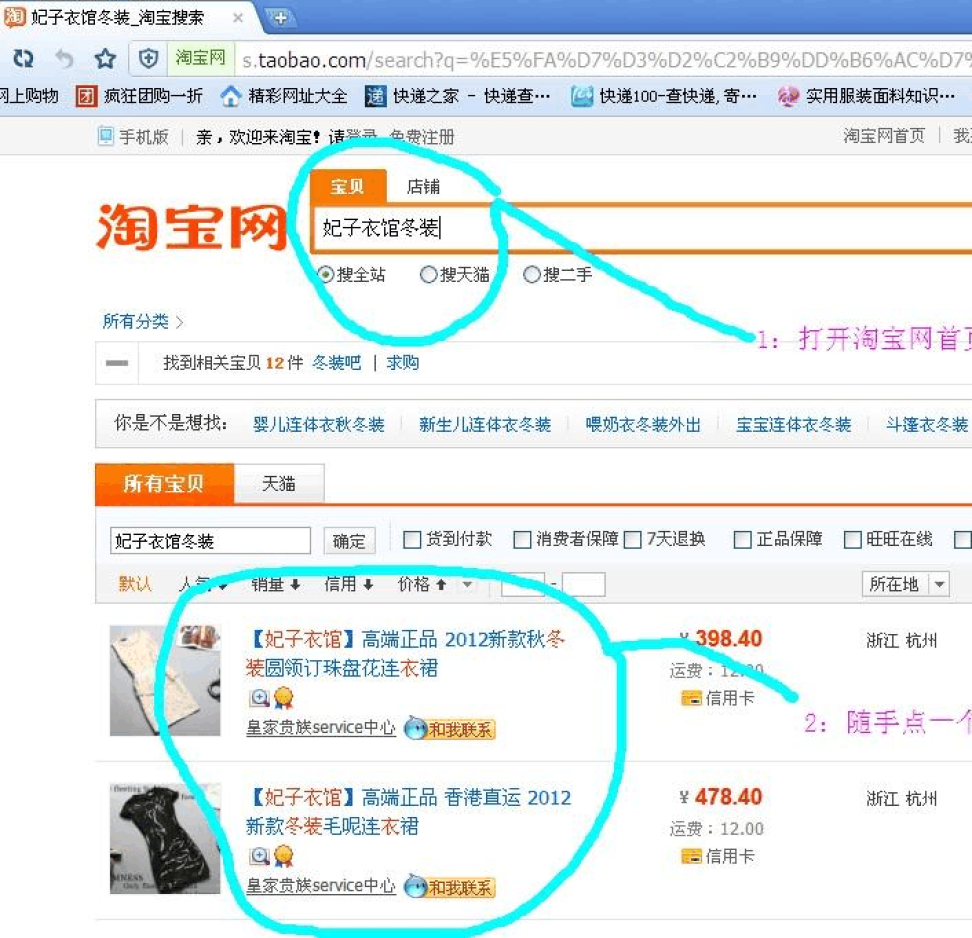Click the magnifier preview icon under second product
This screenshot has height=938, width=972.
point(259,856)
